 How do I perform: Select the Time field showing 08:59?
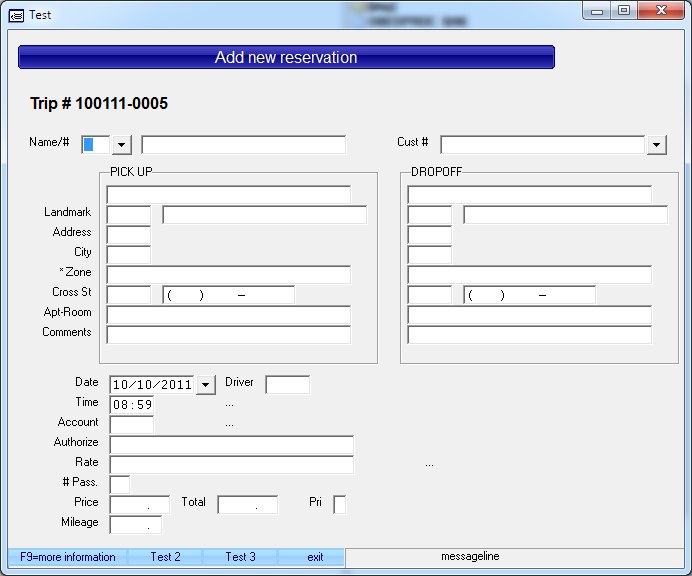click(132, 405)
